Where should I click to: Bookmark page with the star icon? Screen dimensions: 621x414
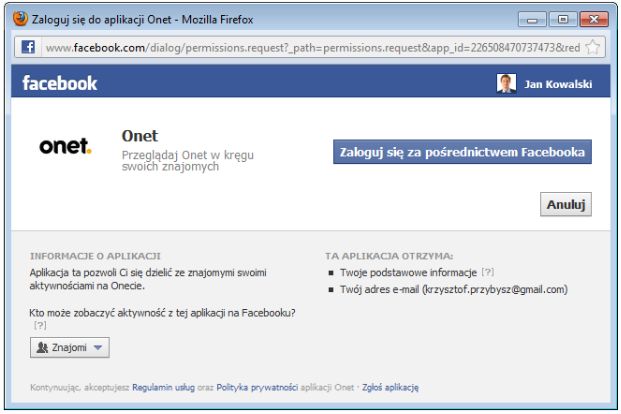(x=592, y=47)
